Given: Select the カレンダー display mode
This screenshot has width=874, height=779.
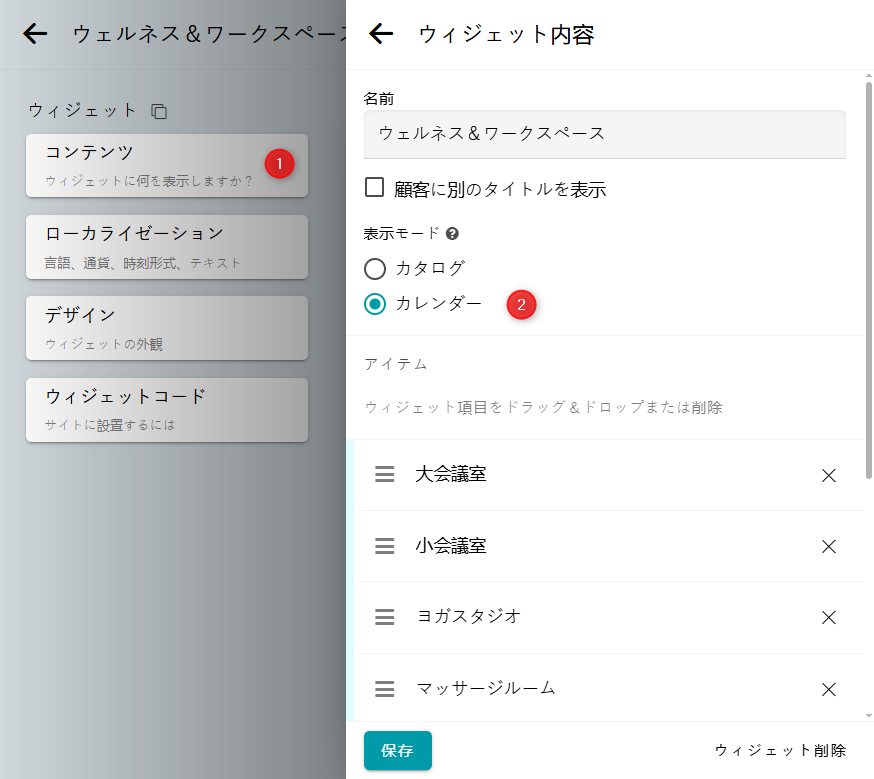Looking at the screenshot, I should 375,304.
